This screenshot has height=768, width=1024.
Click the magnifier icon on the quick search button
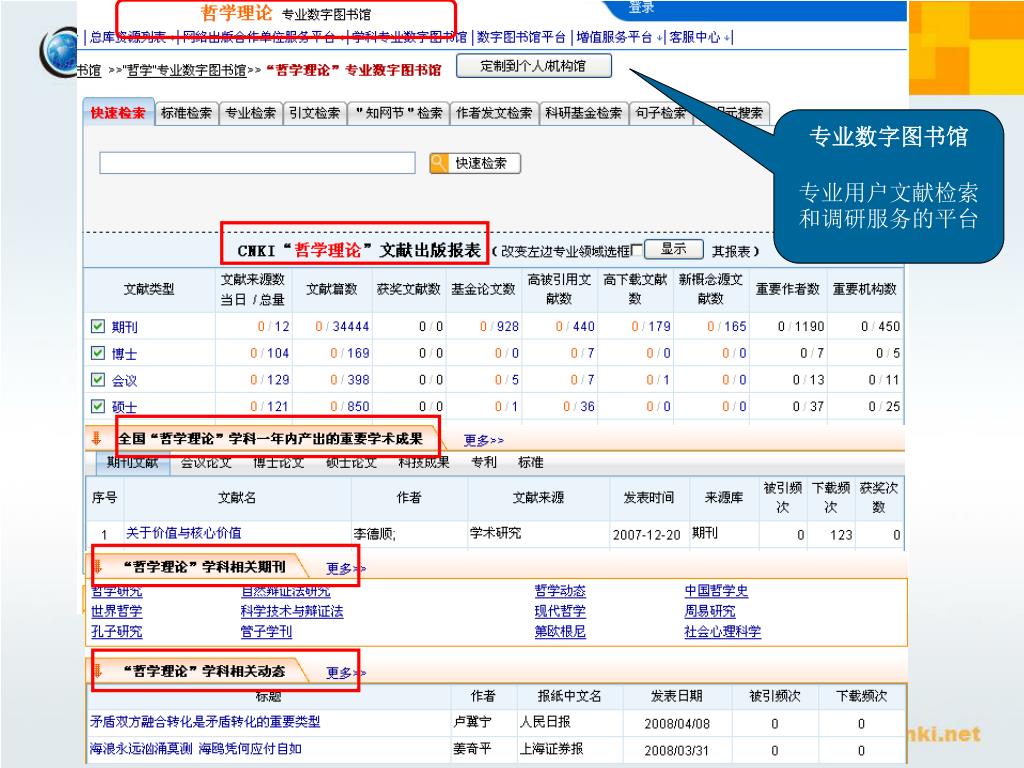coord(439,163)
